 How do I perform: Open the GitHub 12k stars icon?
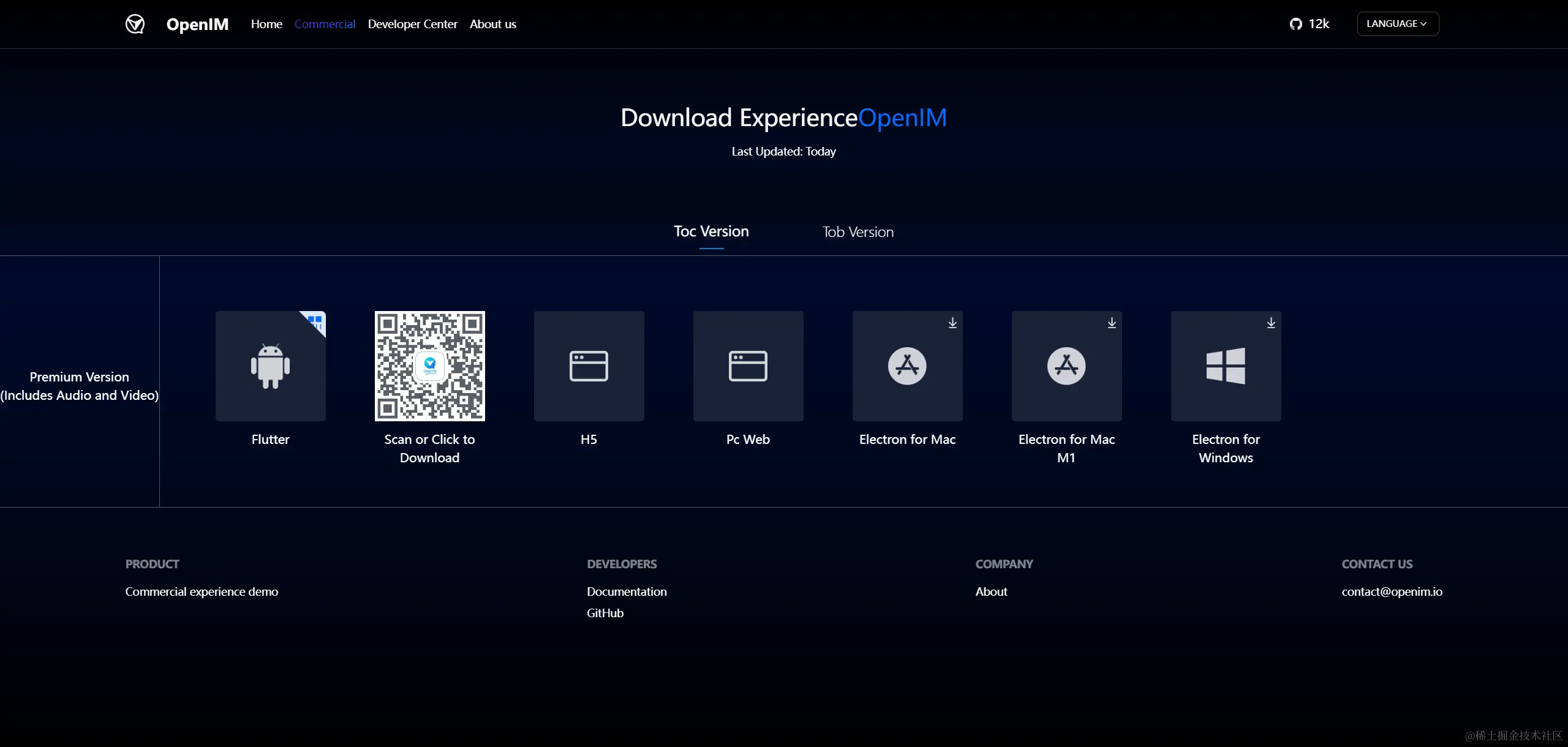coord(1295,24)
